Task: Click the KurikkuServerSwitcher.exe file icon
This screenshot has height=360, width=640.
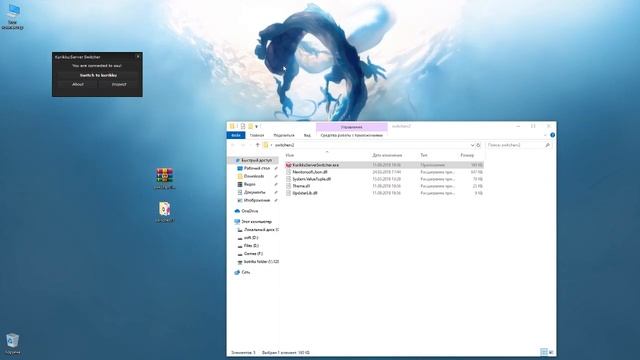Action: pyautogui.click(x=288, y=165)
